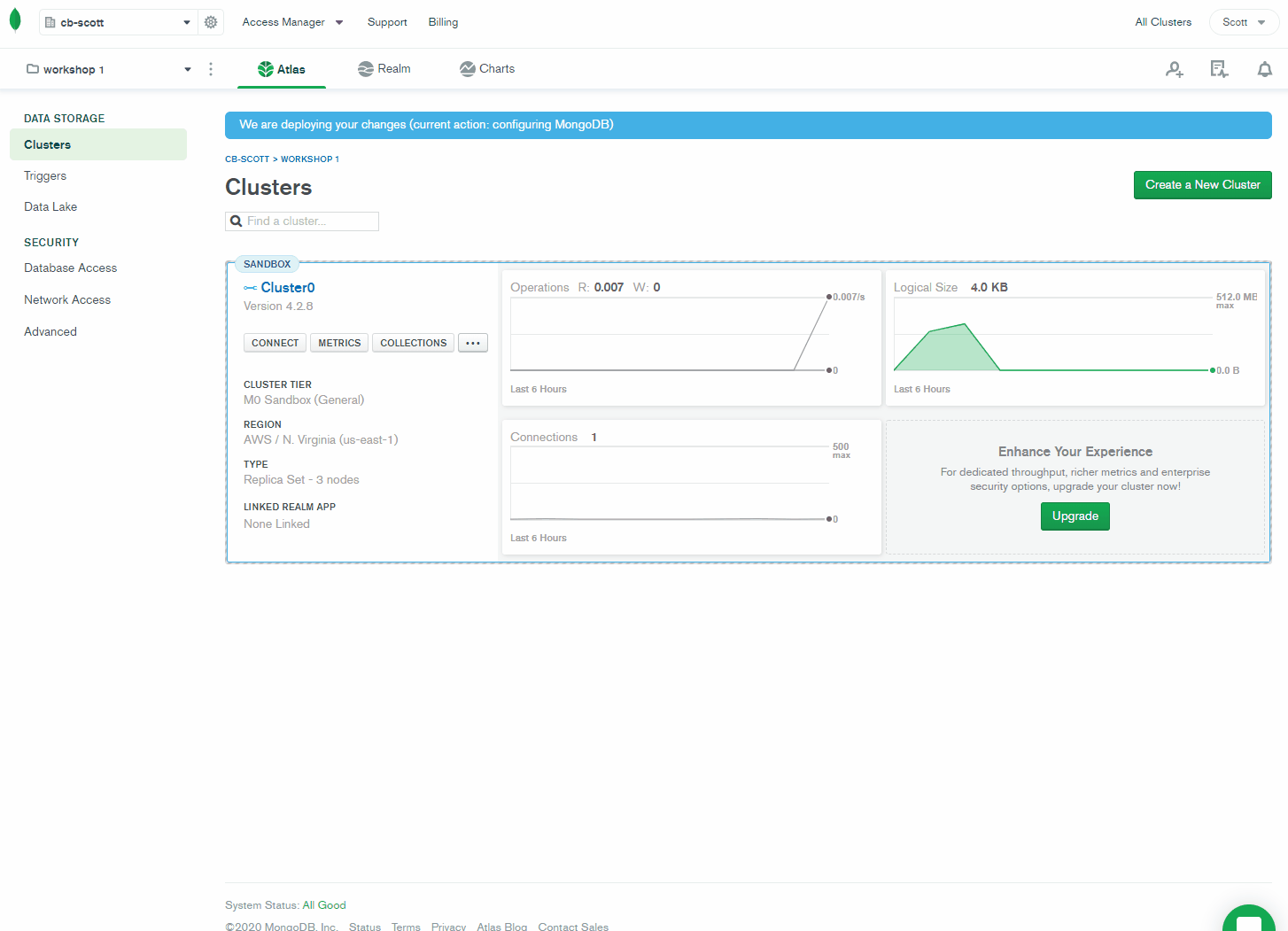Click the deploying changes banner
Viewport: 1288px width, 931px height.
tap(749, 125)
